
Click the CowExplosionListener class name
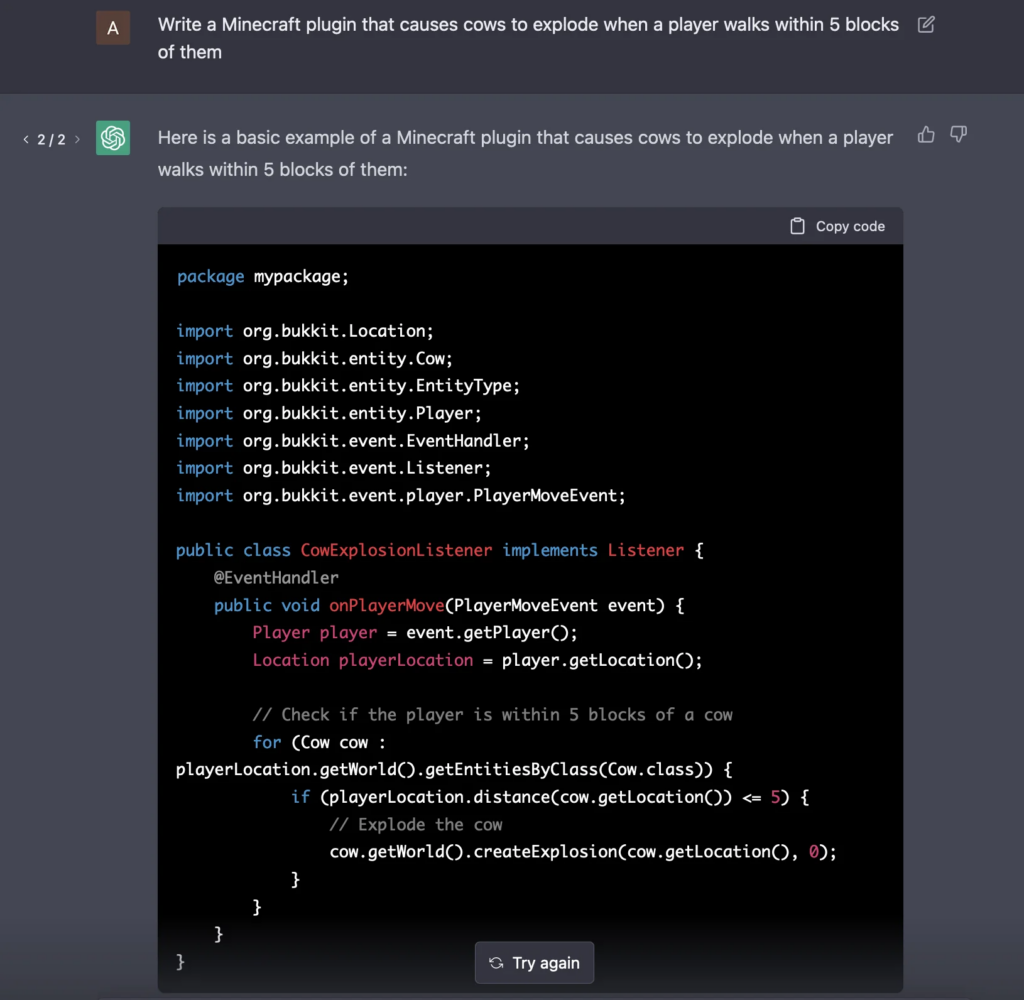[396, 550]
